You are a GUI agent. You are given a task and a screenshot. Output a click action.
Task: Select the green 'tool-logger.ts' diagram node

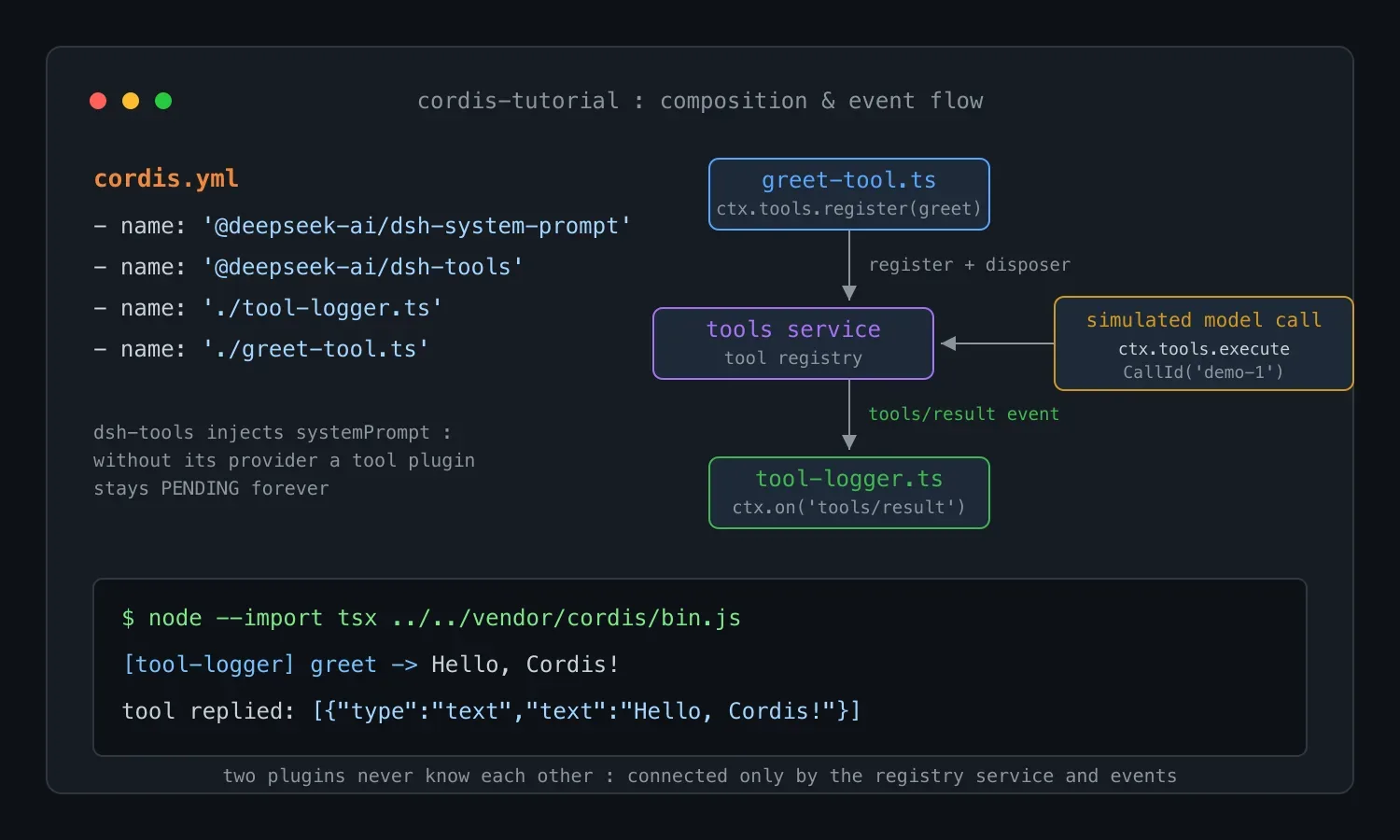coord(849,493)
